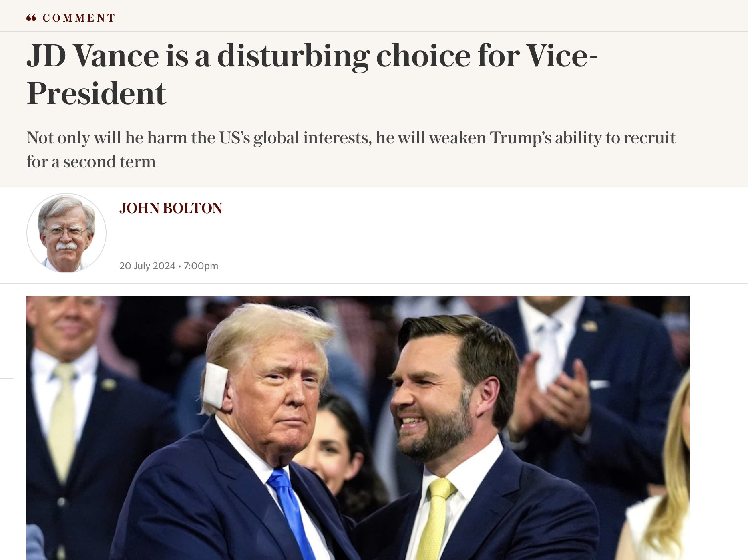
Task: Open the COMMENT section label
Action: point(79,18)
